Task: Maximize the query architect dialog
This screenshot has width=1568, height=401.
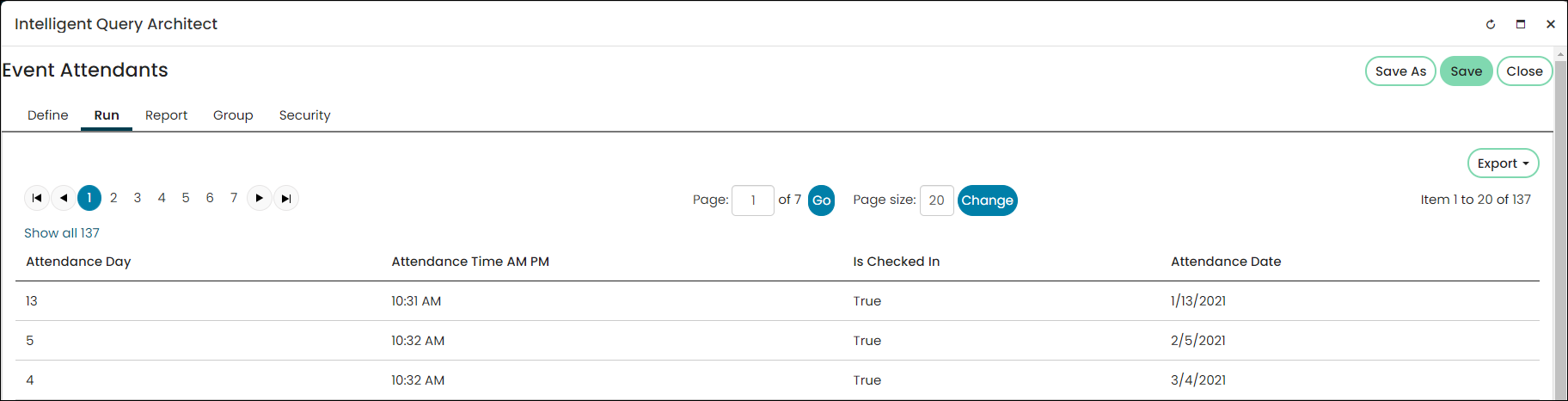Action: coord(1521,24)
